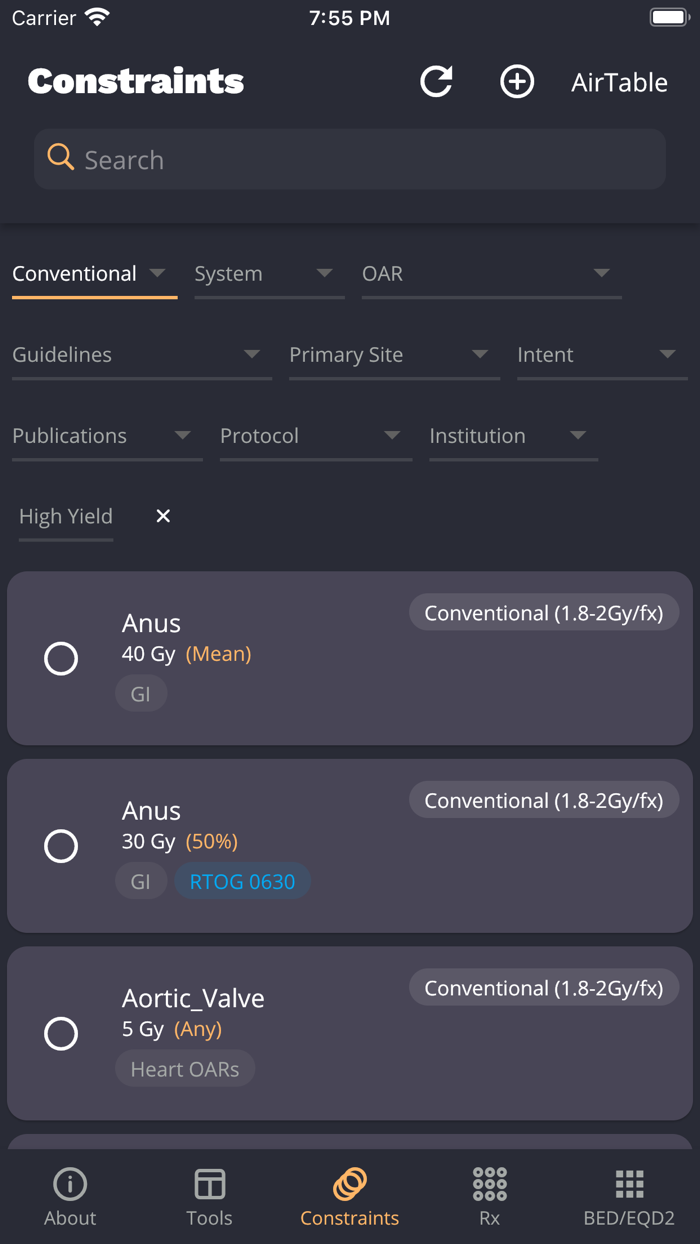Open the Rx tab icon

click(490, 1185)
